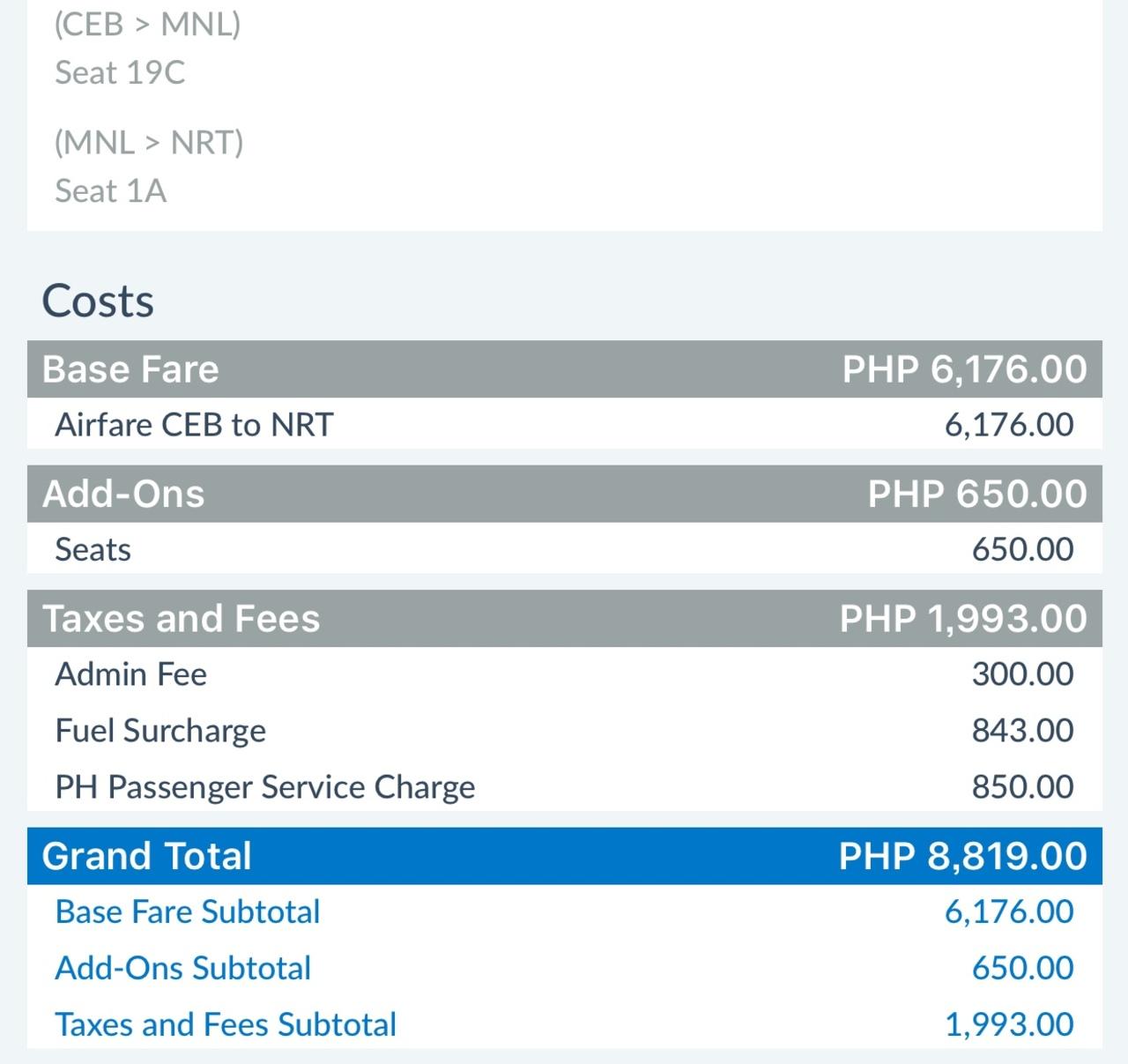Open the Base Fare Subtotal link
Viewport: 1128px width, 1064px height.
click(188, 911)
